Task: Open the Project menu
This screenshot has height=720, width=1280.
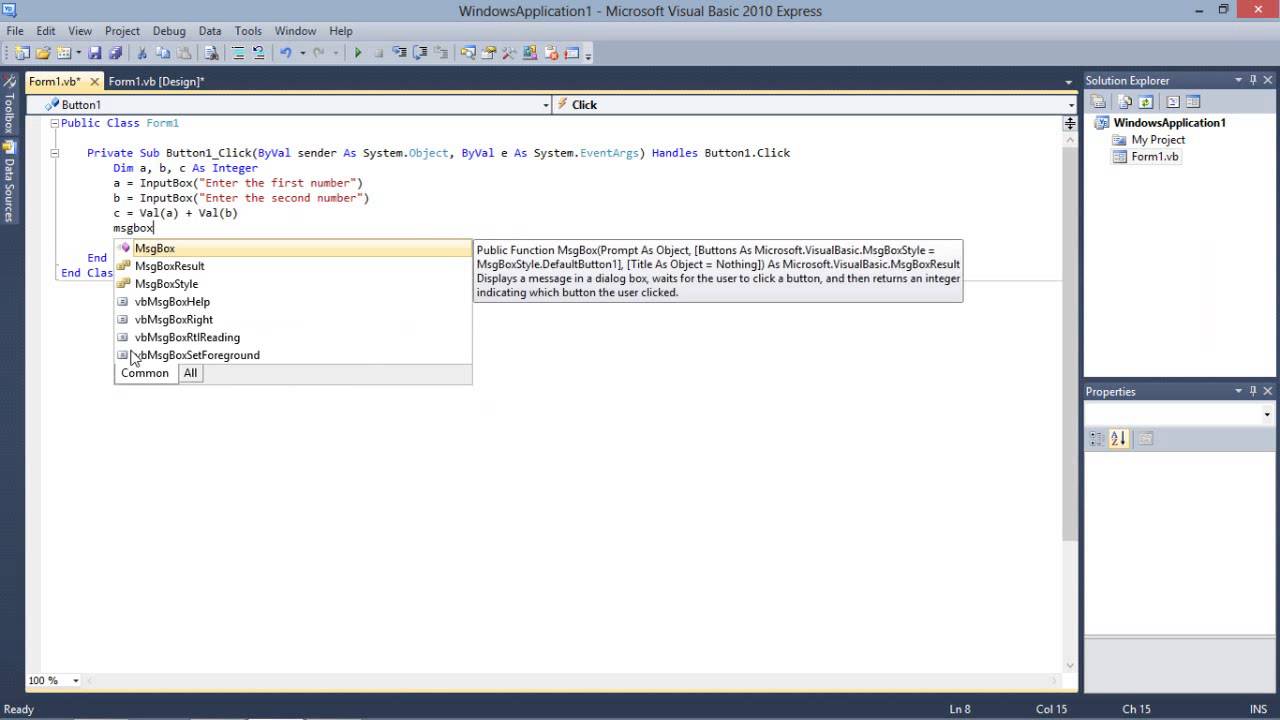Action: [x=122, y=31]
